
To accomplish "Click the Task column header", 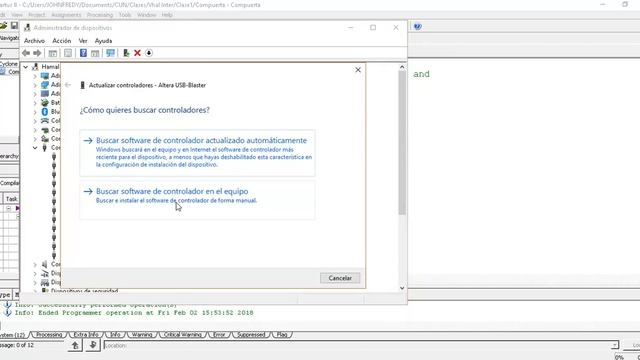I will [11, 199].
